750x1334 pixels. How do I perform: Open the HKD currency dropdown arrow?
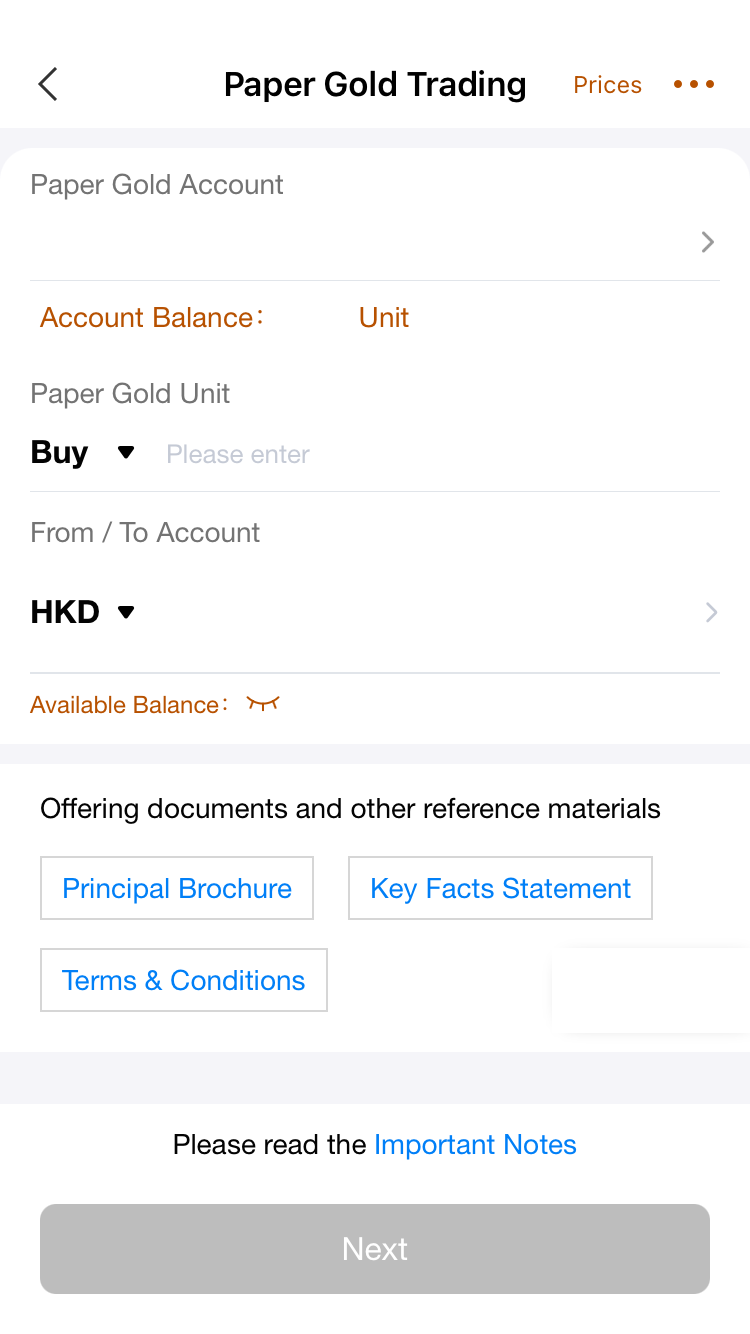coord(126,612)
